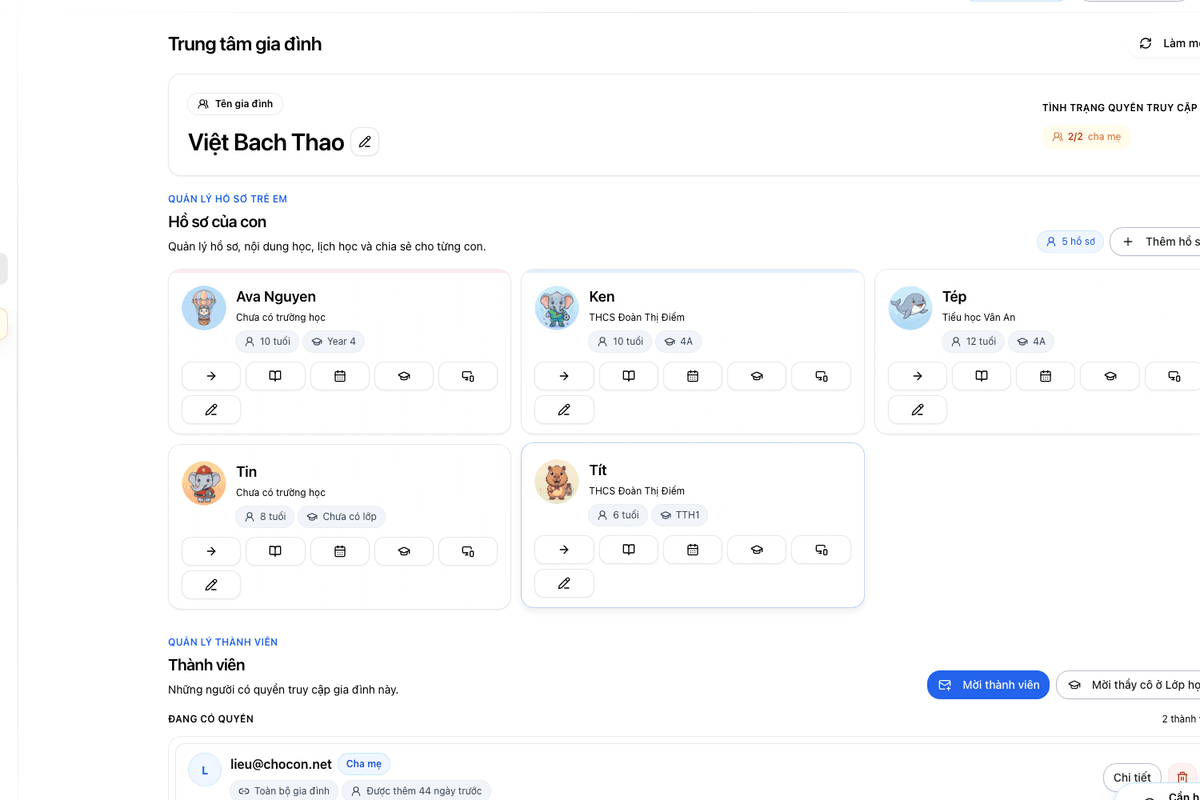Click the Cha mẹ role tag
Screen dimensions: 1200x800
coord(364,764)
